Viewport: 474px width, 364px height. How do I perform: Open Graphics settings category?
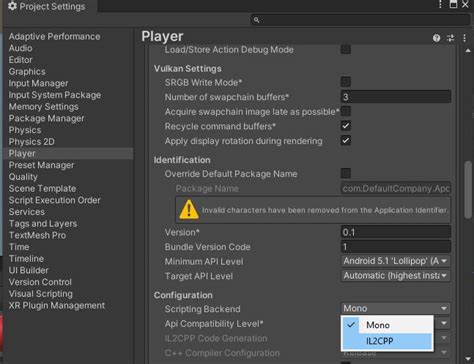[x=27, y=71]
